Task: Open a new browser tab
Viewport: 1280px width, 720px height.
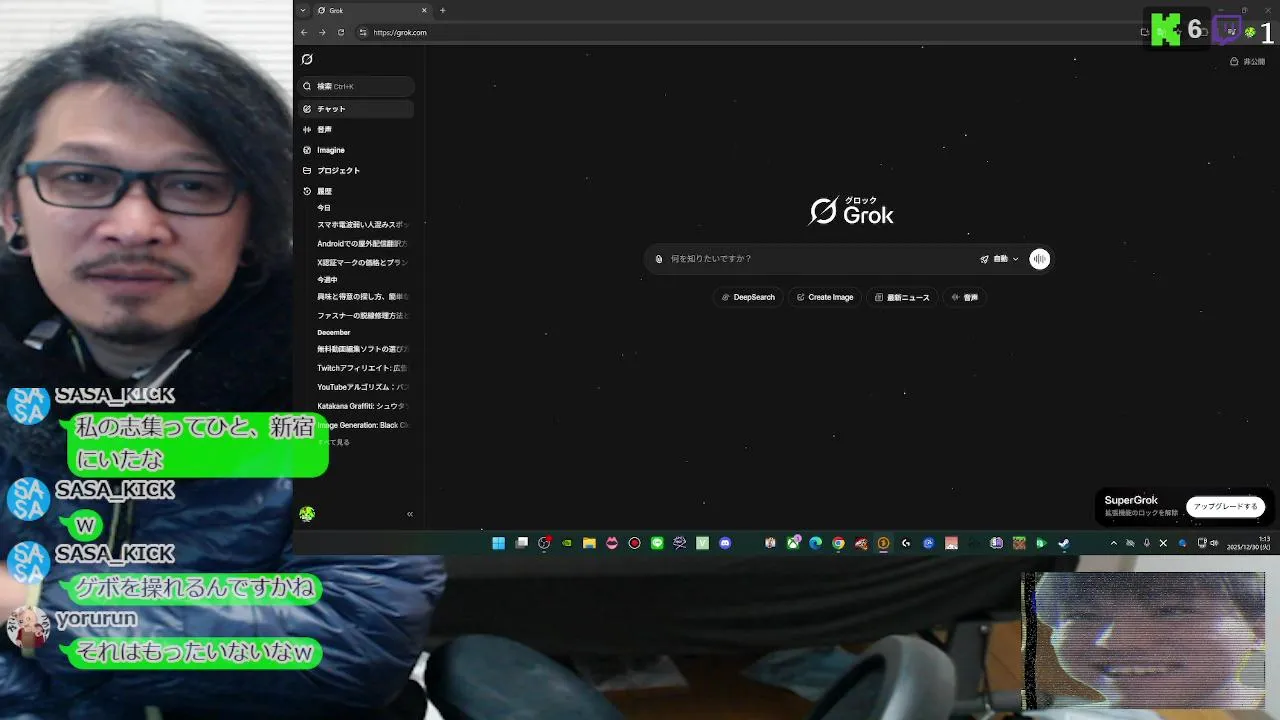Action: 442,10
